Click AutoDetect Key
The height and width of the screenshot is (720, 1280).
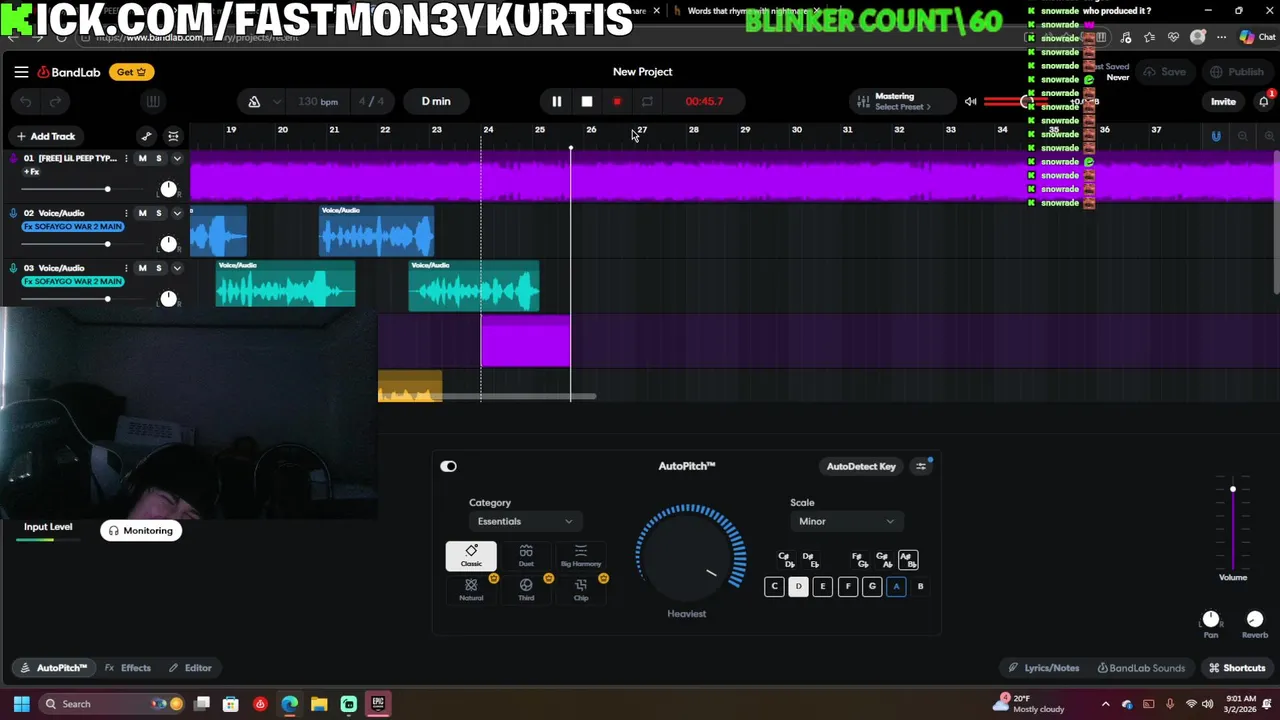pos(861,466)
